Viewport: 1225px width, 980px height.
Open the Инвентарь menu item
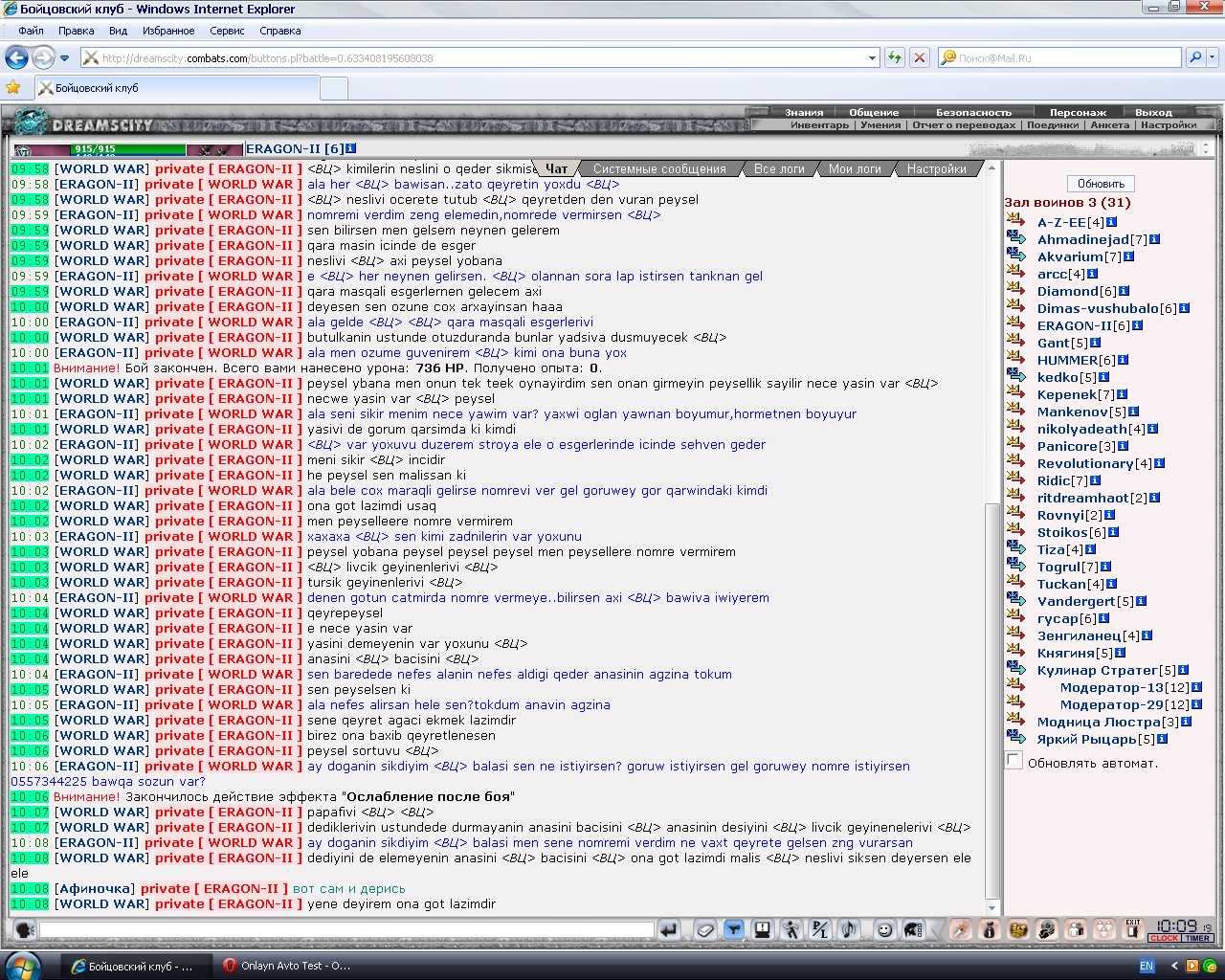point(819,124)
